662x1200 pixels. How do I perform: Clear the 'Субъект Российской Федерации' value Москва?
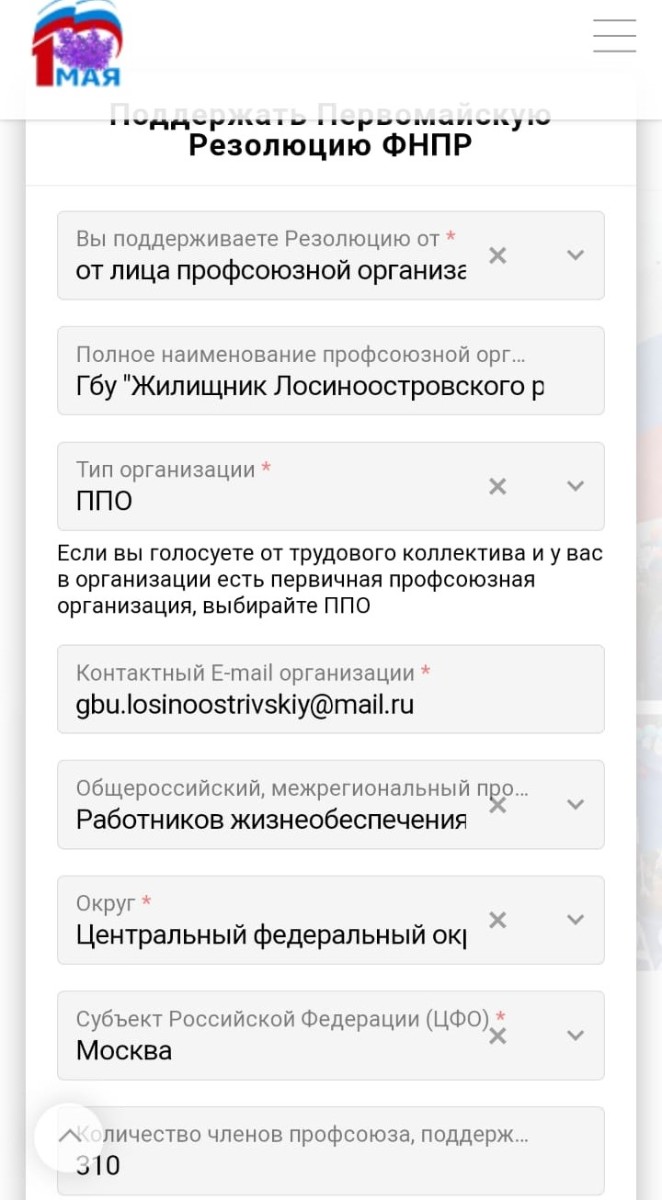pos(497,1036)
